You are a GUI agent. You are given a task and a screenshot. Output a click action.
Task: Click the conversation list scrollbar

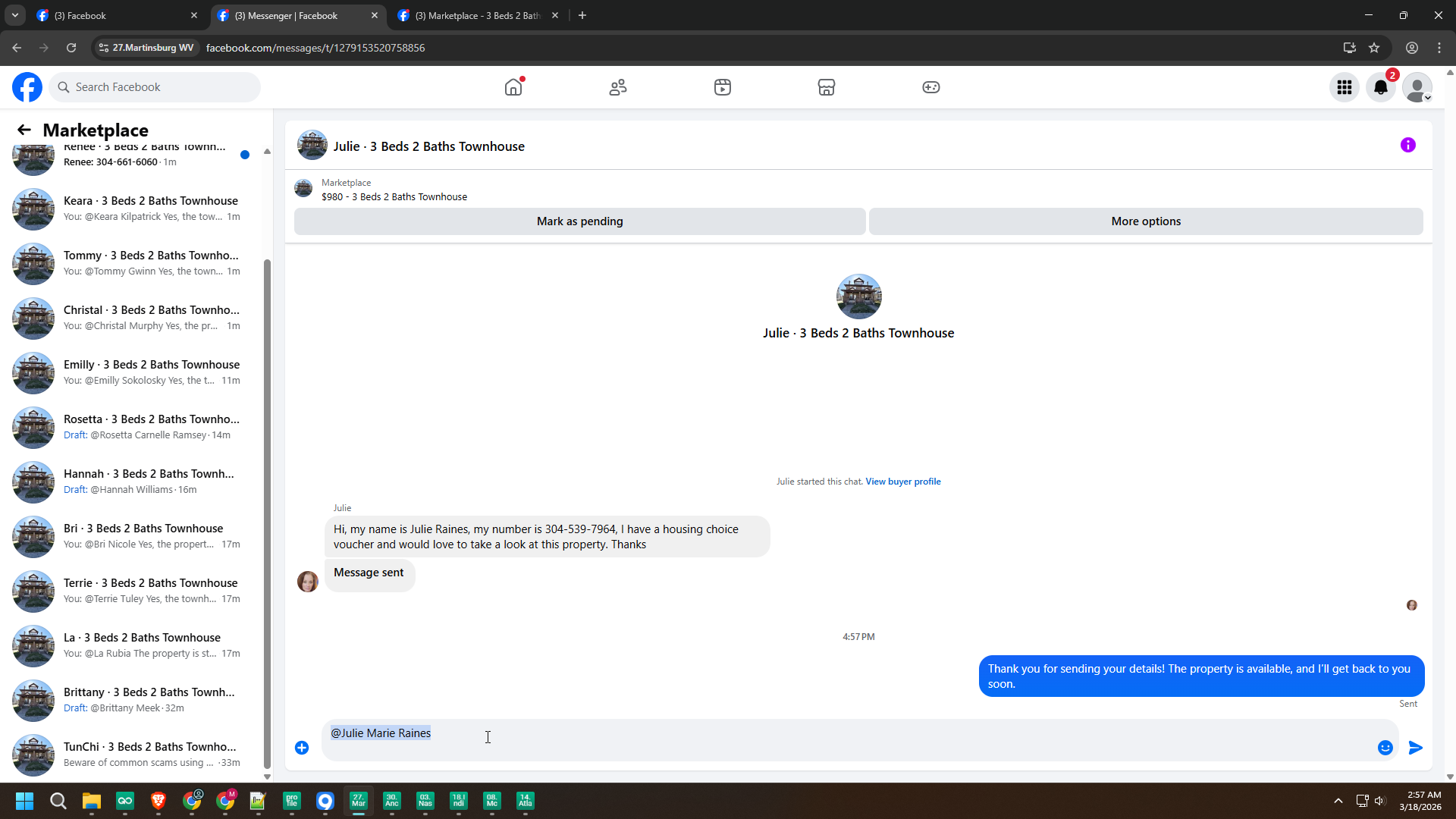pyautogui.click(x=267, y=516)
